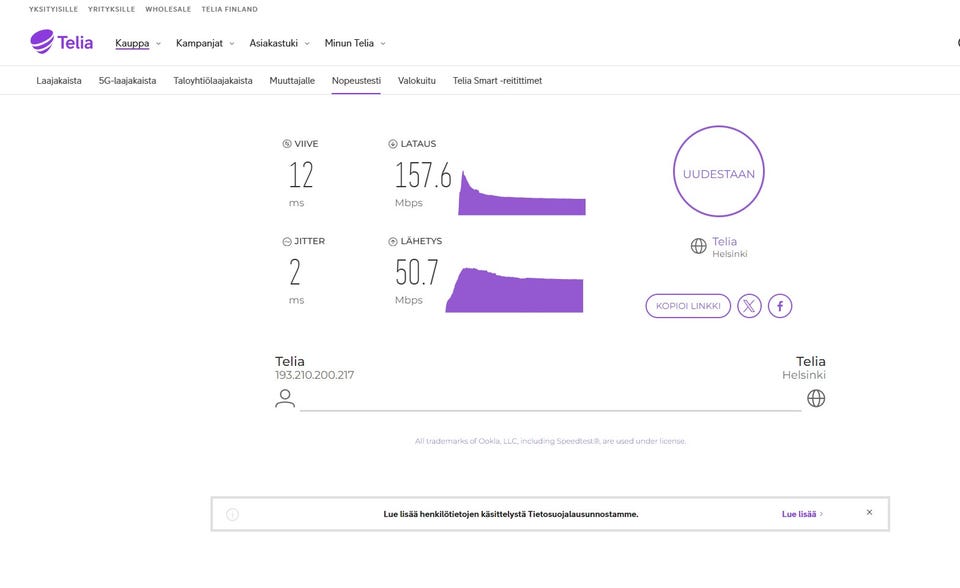Open the Kampanjat menu
Viewport: 960px width, 588px height.
pos(199,43)
